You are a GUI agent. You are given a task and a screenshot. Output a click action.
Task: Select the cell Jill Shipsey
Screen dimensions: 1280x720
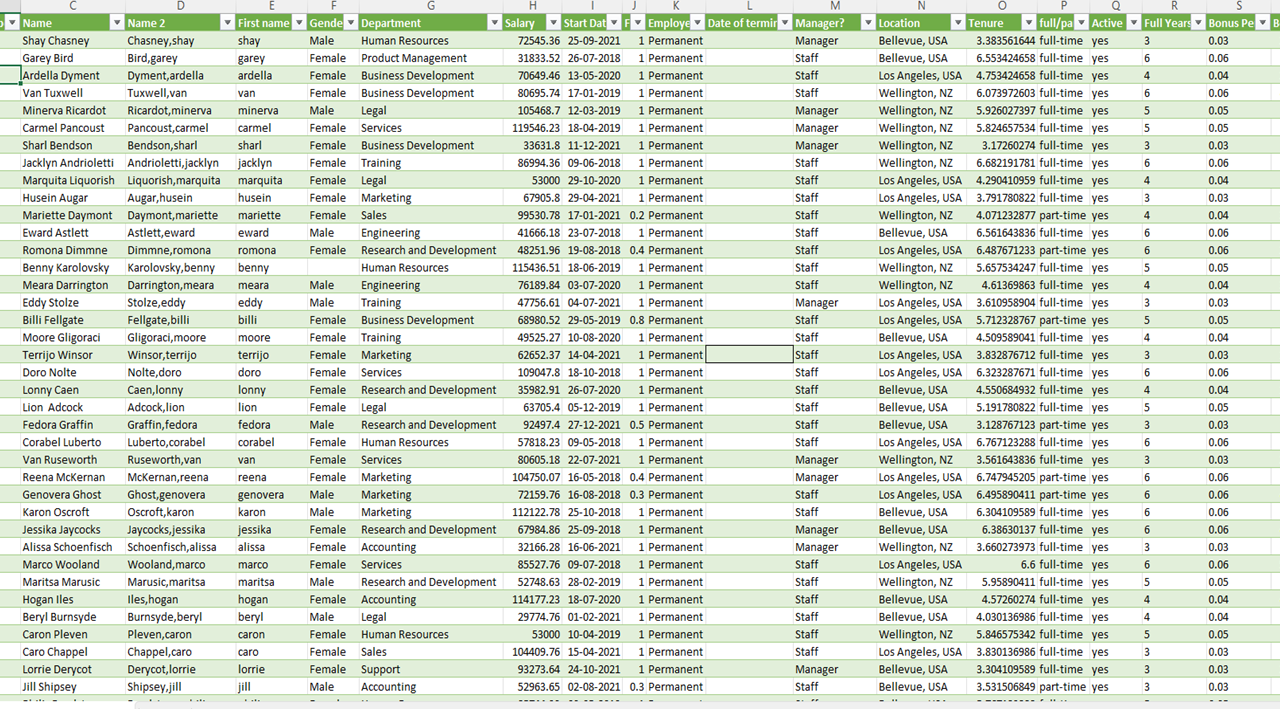tap(72, 687)
